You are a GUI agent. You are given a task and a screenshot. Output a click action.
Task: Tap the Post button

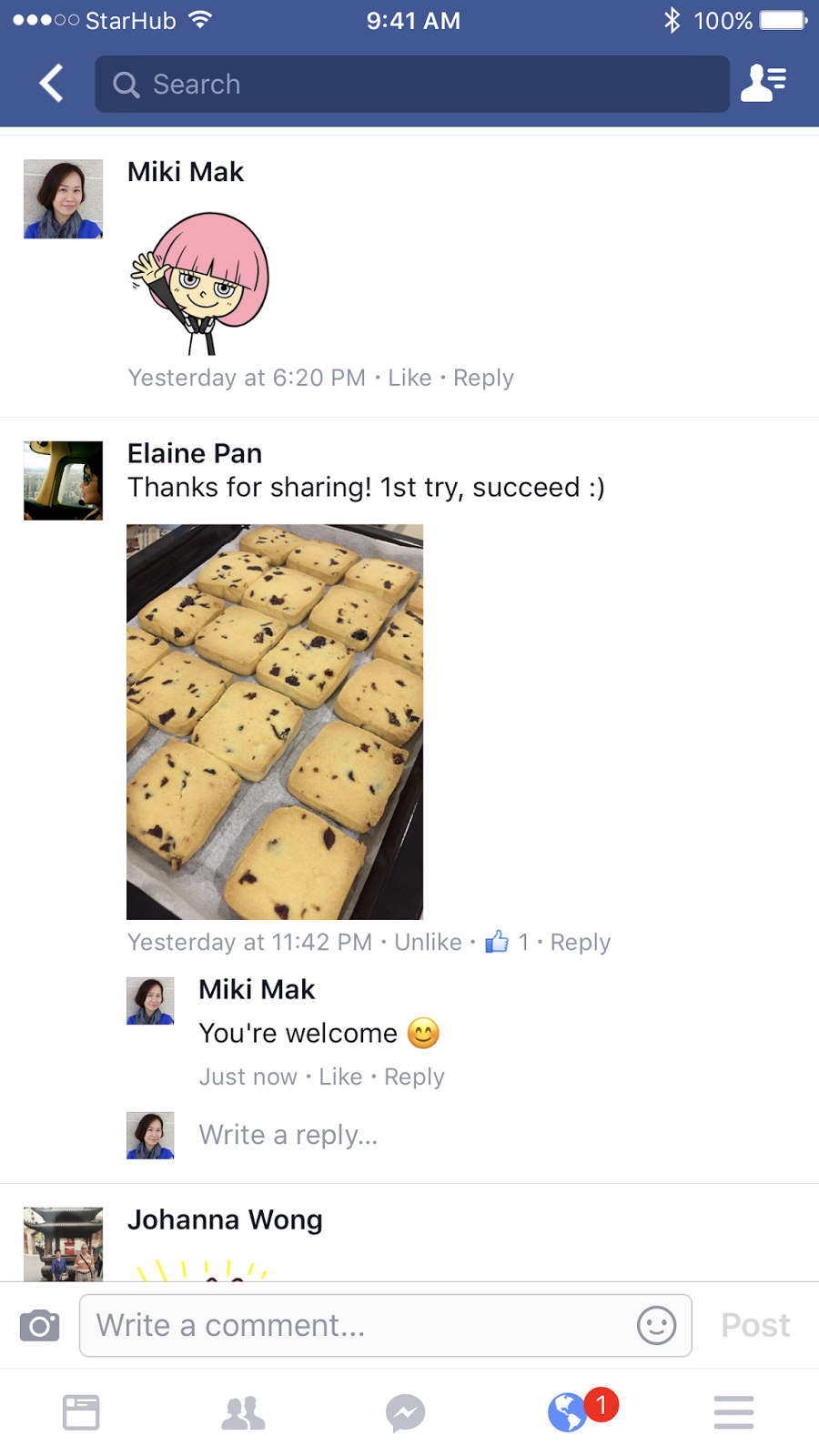[x=755, y=1326]
